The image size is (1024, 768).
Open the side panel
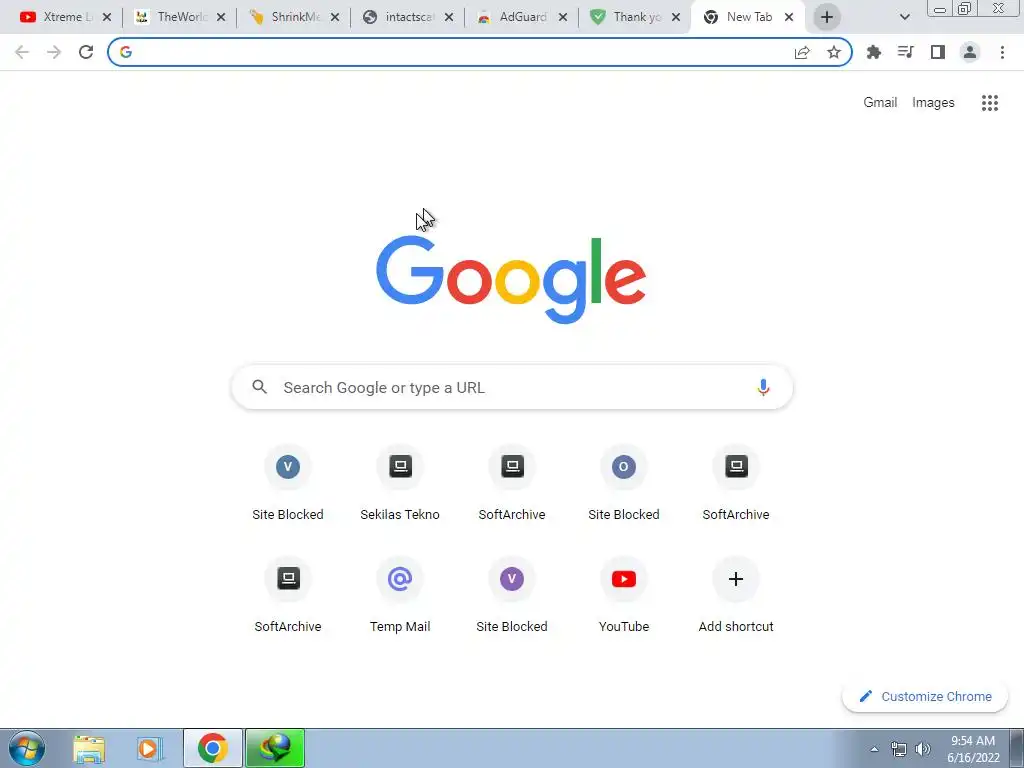[x=938, y=52]
